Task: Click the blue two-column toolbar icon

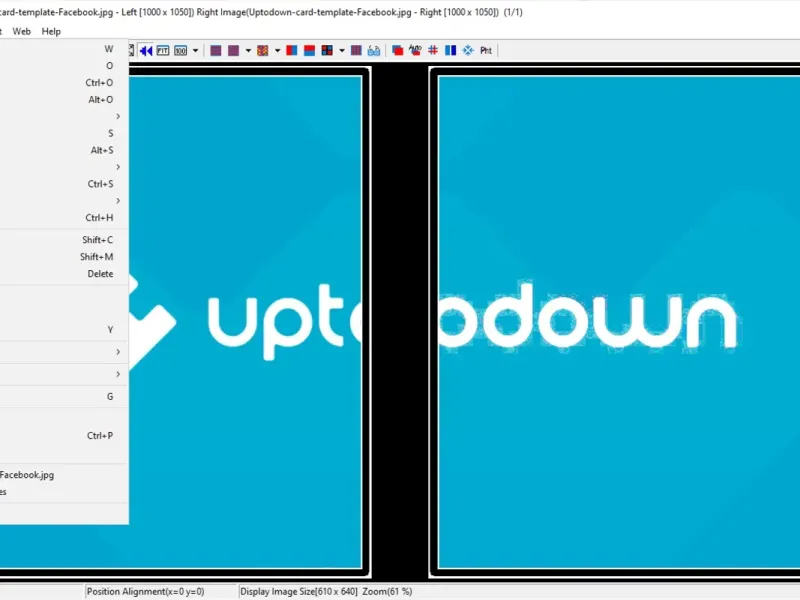Action: point(451,51)
